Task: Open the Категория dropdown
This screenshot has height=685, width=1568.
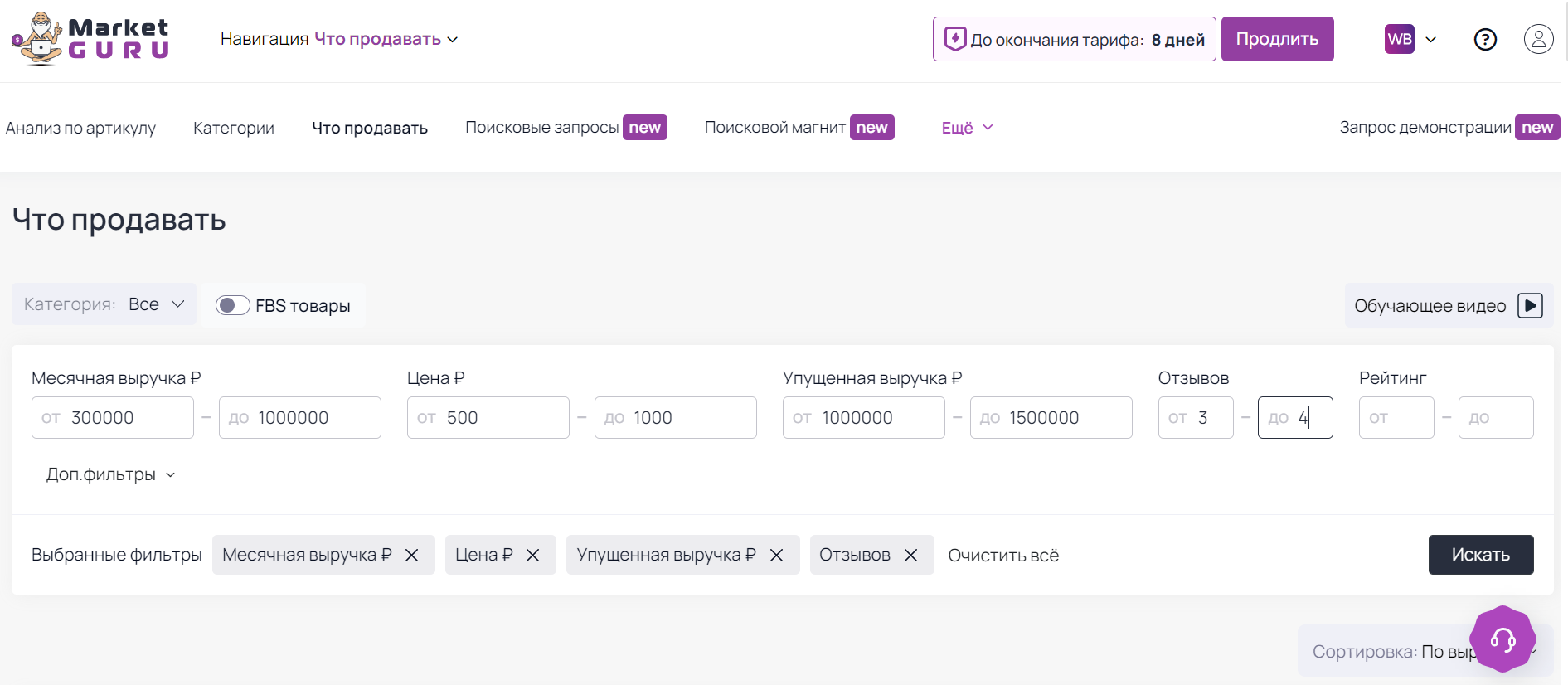Action: 104,305
